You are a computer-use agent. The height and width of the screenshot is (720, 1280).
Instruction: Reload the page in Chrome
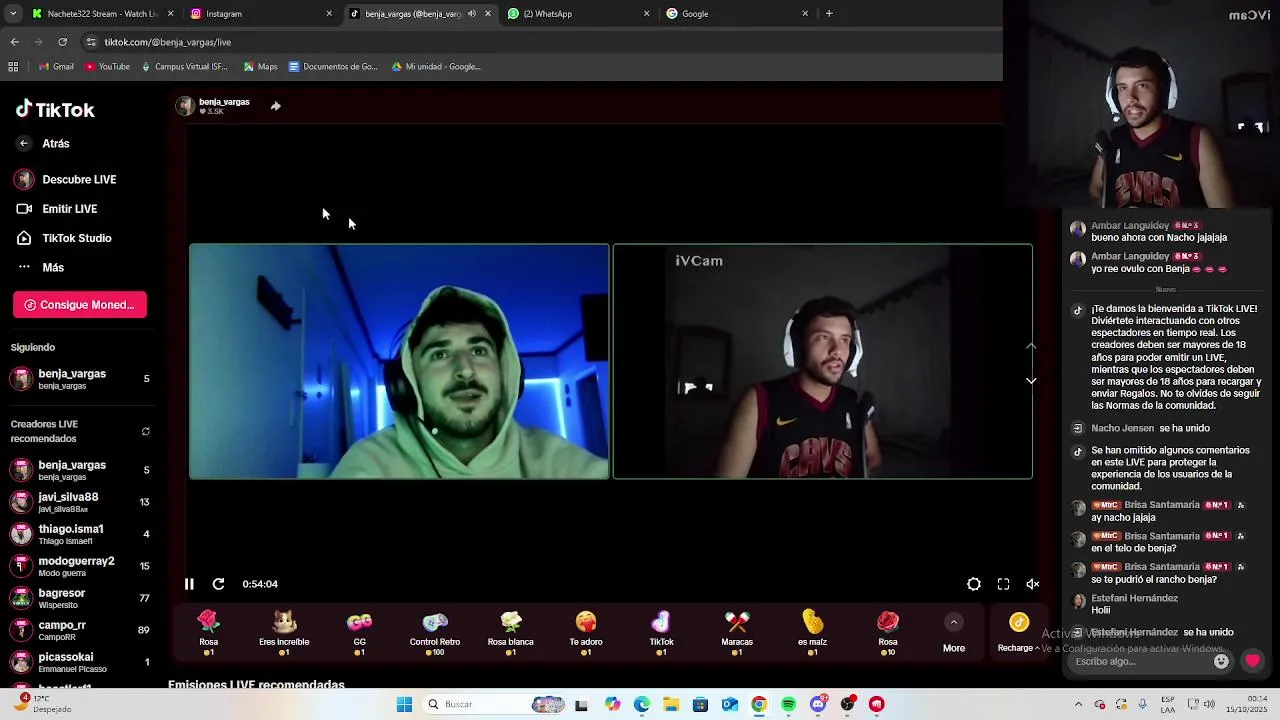pyautogui.click(x=62, y=42)
